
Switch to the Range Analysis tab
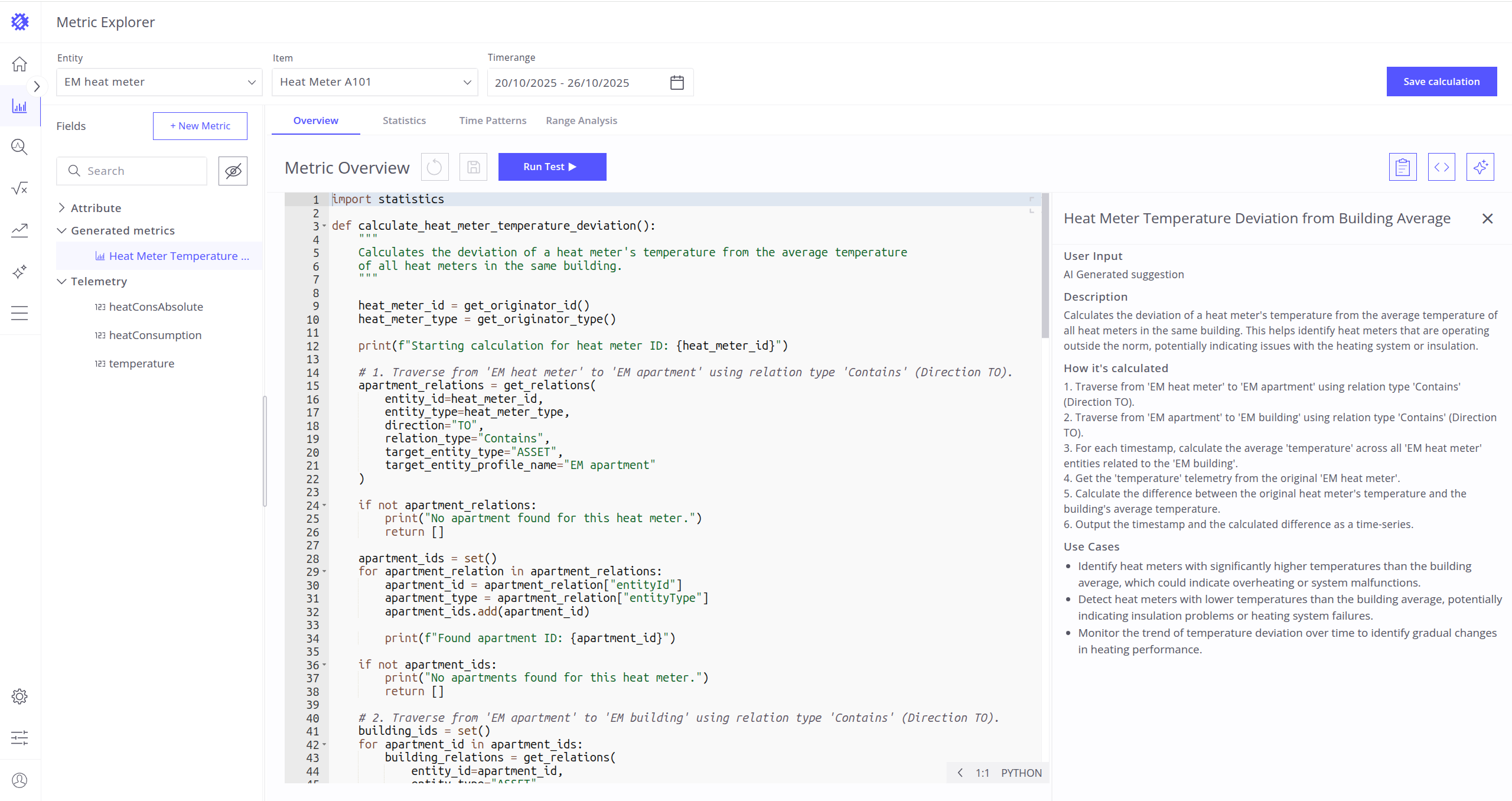(581, 121)
